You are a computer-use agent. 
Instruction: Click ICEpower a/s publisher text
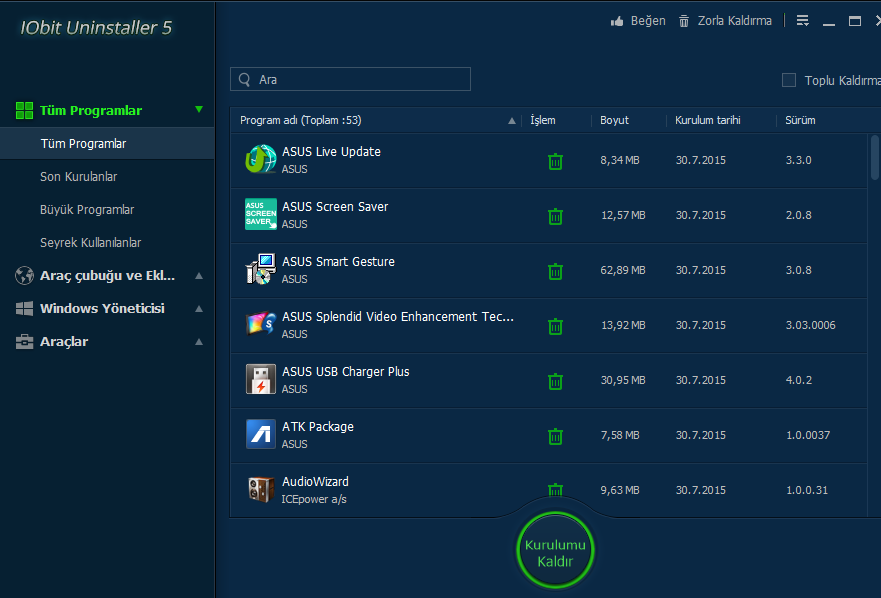click(x=314, y=499)
